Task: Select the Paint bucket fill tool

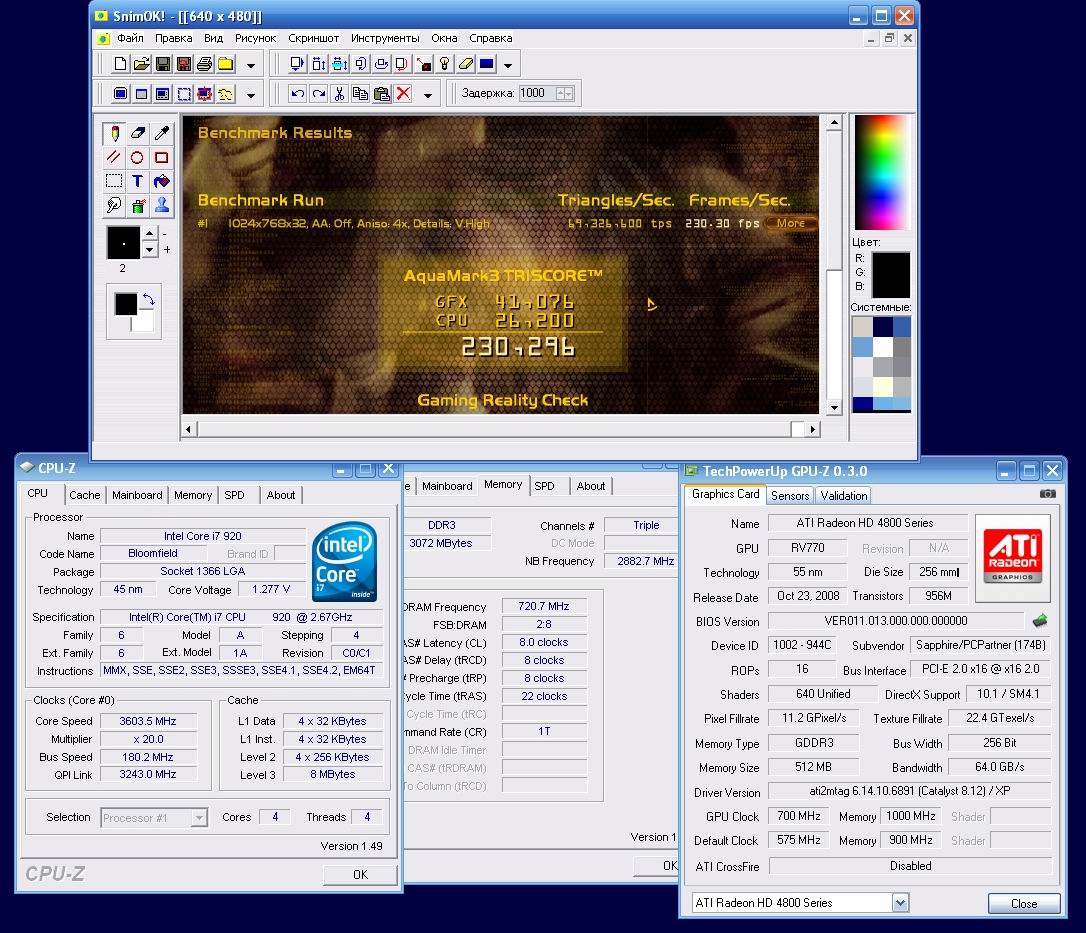Action: point(161,181)
